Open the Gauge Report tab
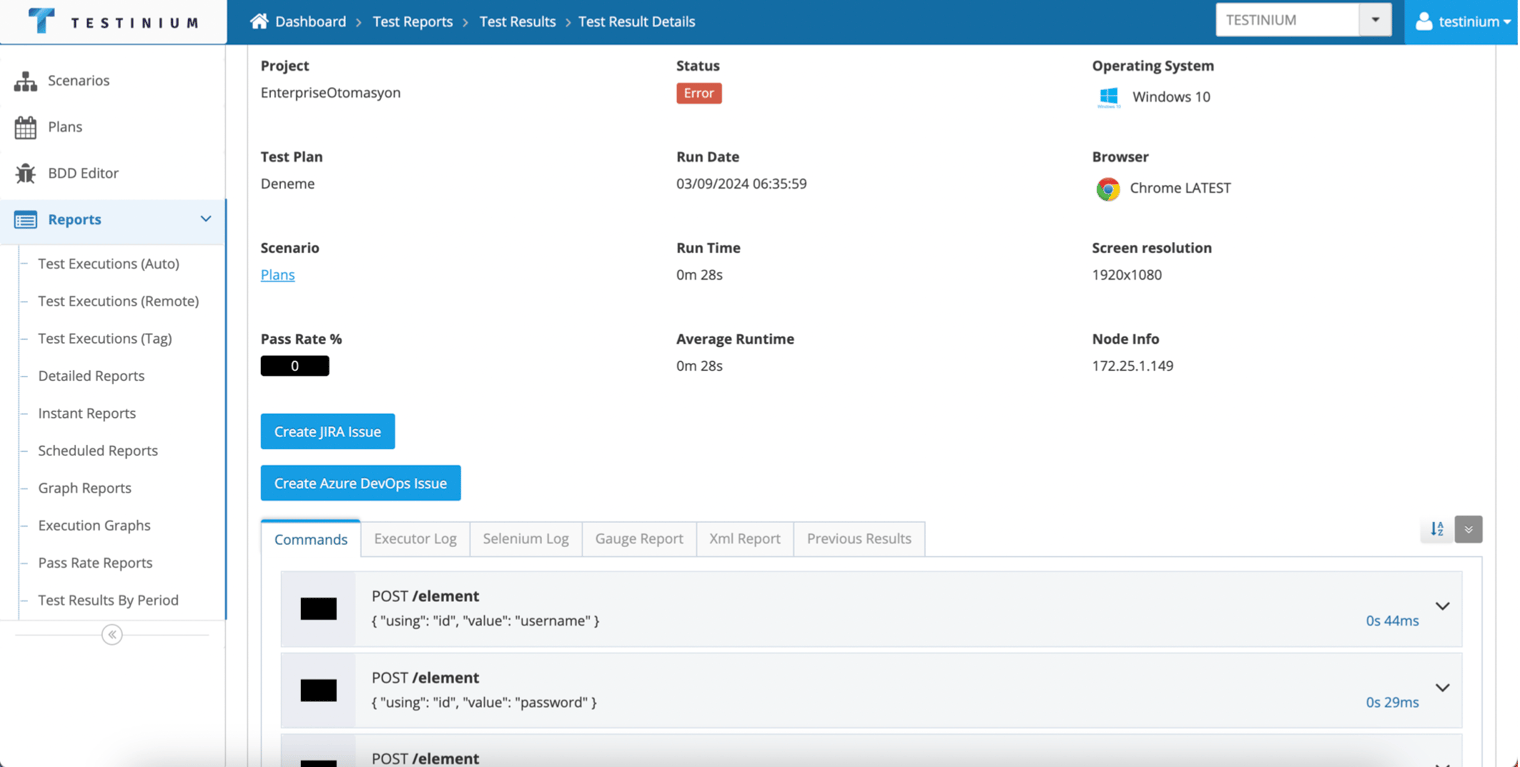The height and width of the screenshot is (767, 1520). pos(639,538)
